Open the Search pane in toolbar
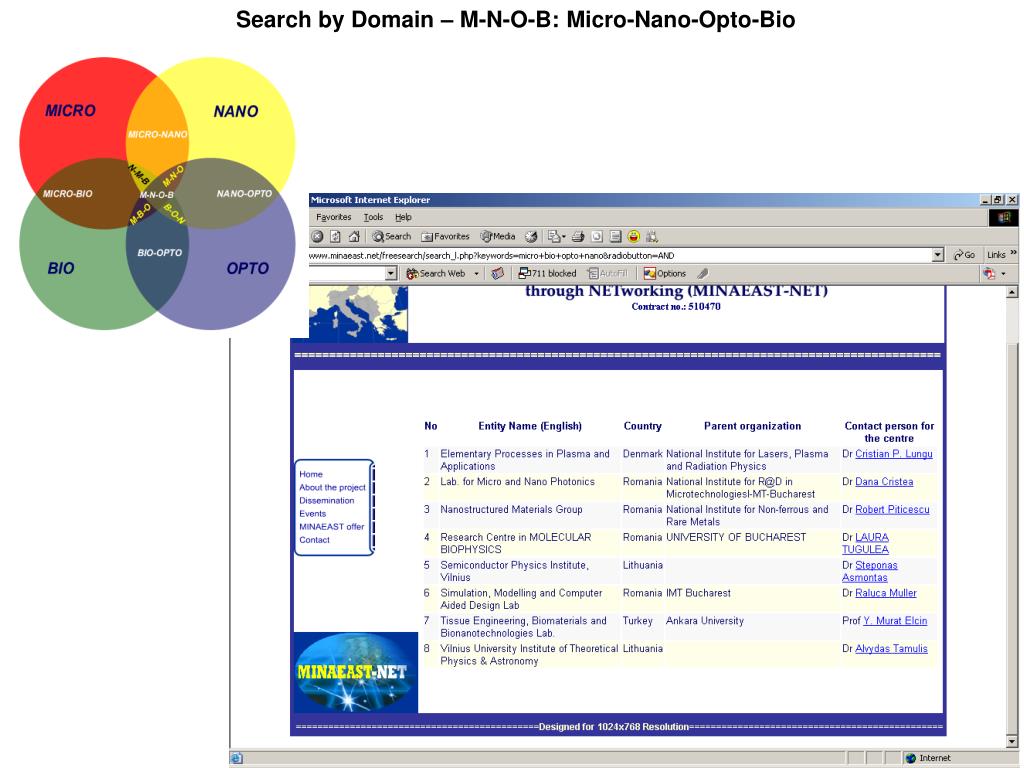 pyautogui.click(x=392, y=236)
